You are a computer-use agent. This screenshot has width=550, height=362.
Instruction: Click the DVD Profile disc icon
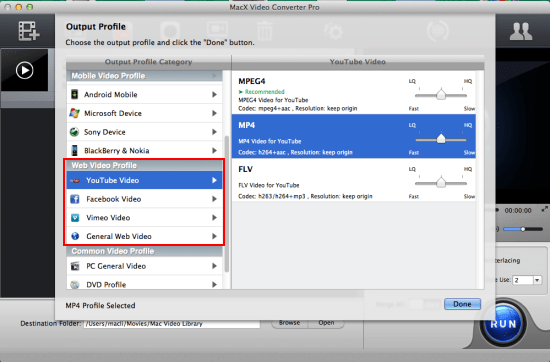(x=75, y=284)
